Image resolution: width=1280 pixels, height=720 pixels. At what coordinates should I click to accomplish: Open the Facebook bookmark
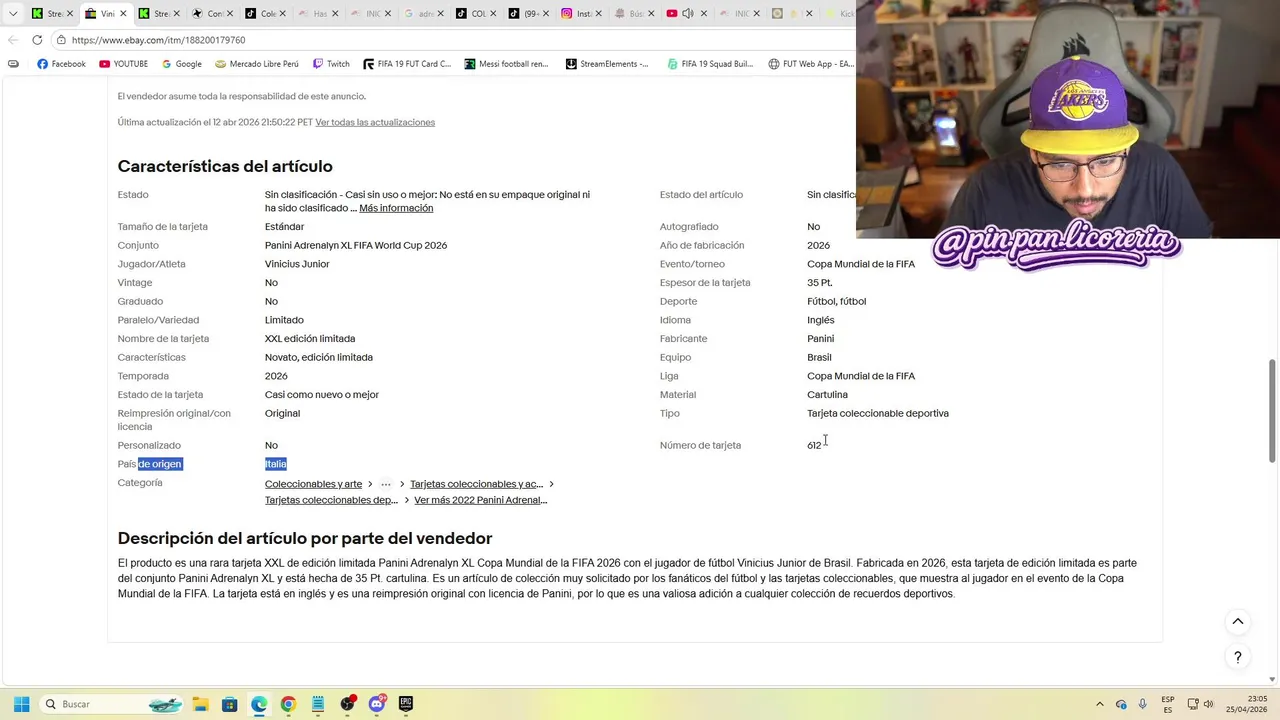click(61, 64)
